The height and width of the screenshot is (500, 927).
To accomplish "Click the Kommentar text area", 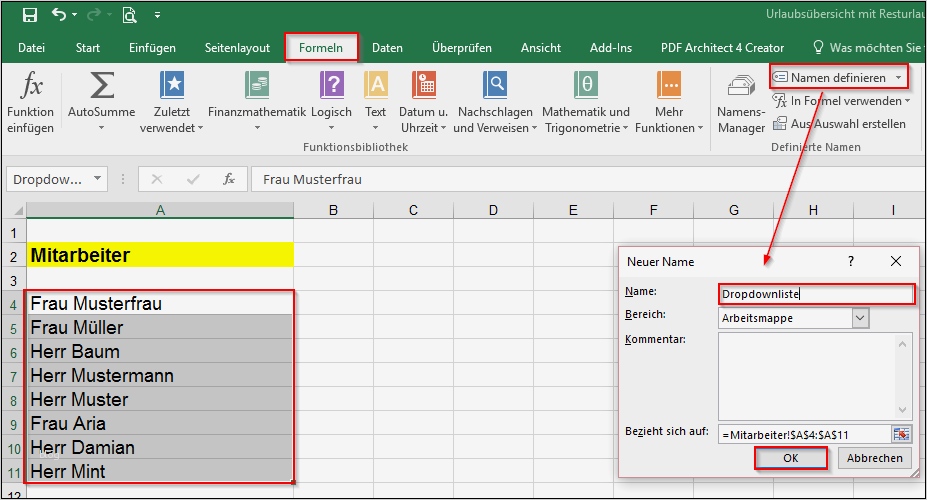I will (x=815, y=376).
